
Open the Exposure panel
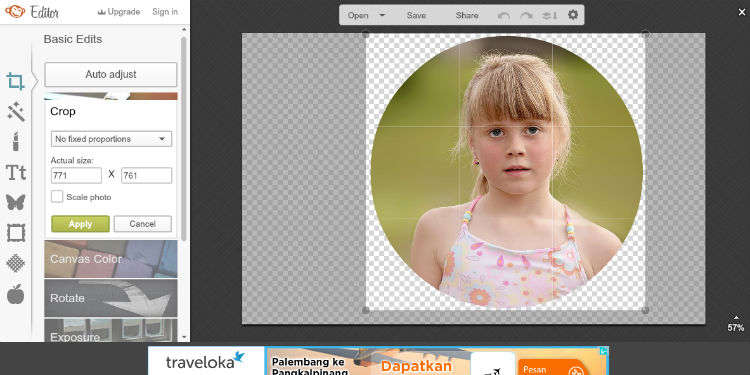click(110, 331)
